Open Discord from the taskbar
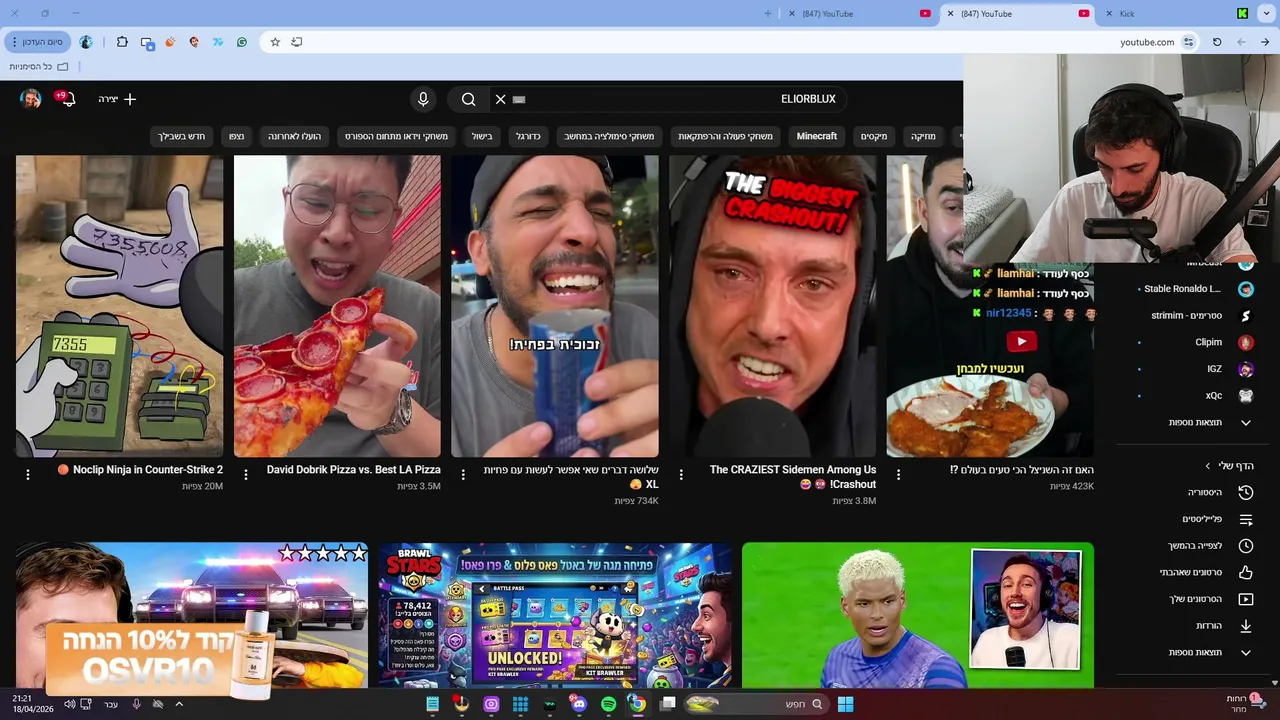The height and width of the screenshot is (720, 1280). click(x=579, y=704)
